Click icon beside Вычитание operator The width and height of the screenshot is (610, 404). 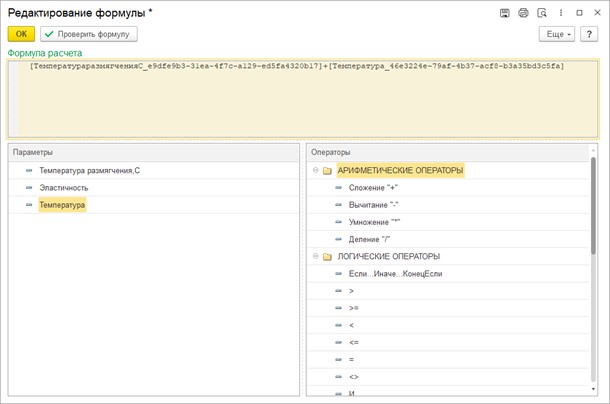click(338, 205)
